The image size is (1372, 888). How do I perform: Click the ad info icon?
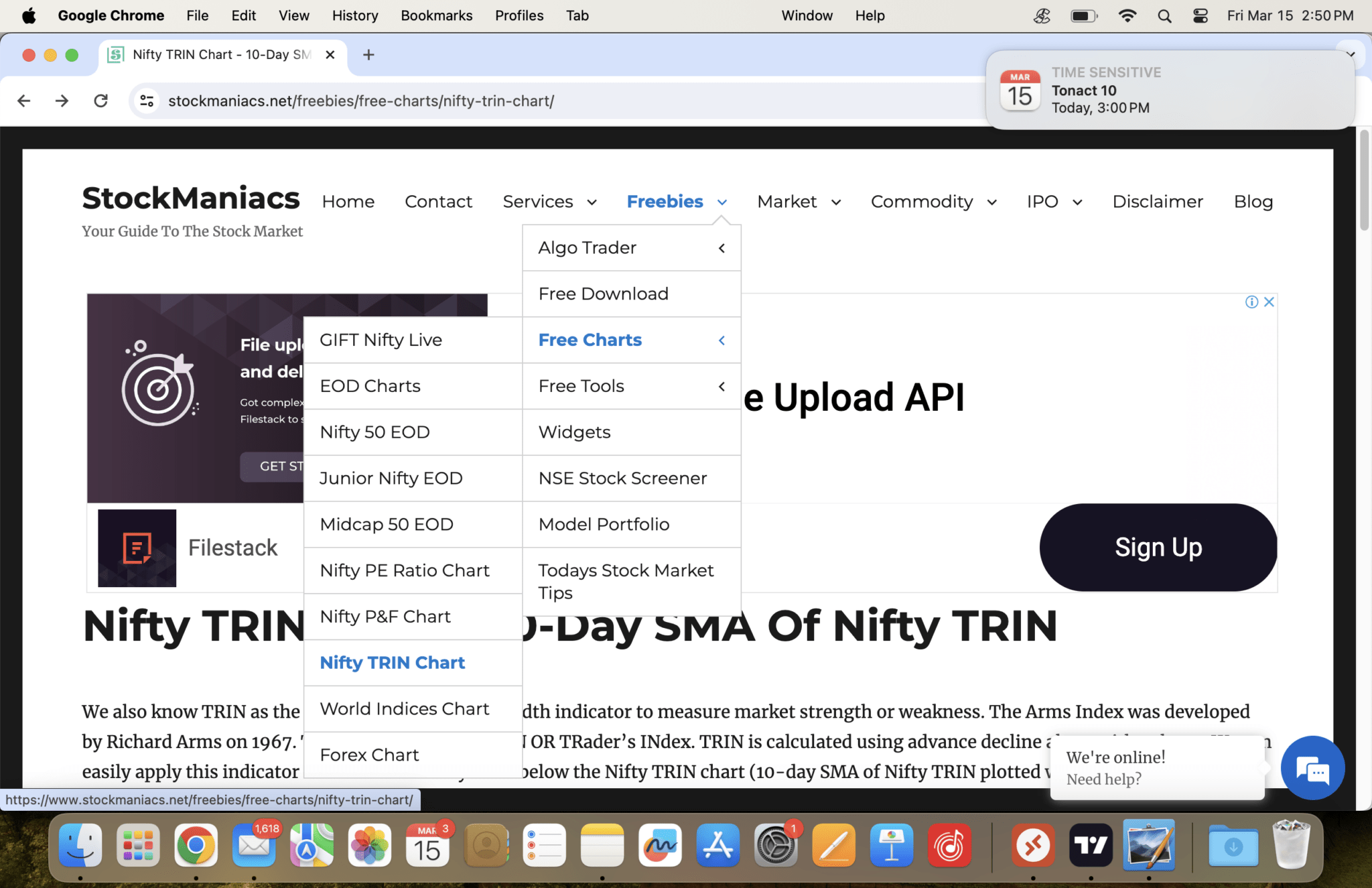pos(1251,302)
